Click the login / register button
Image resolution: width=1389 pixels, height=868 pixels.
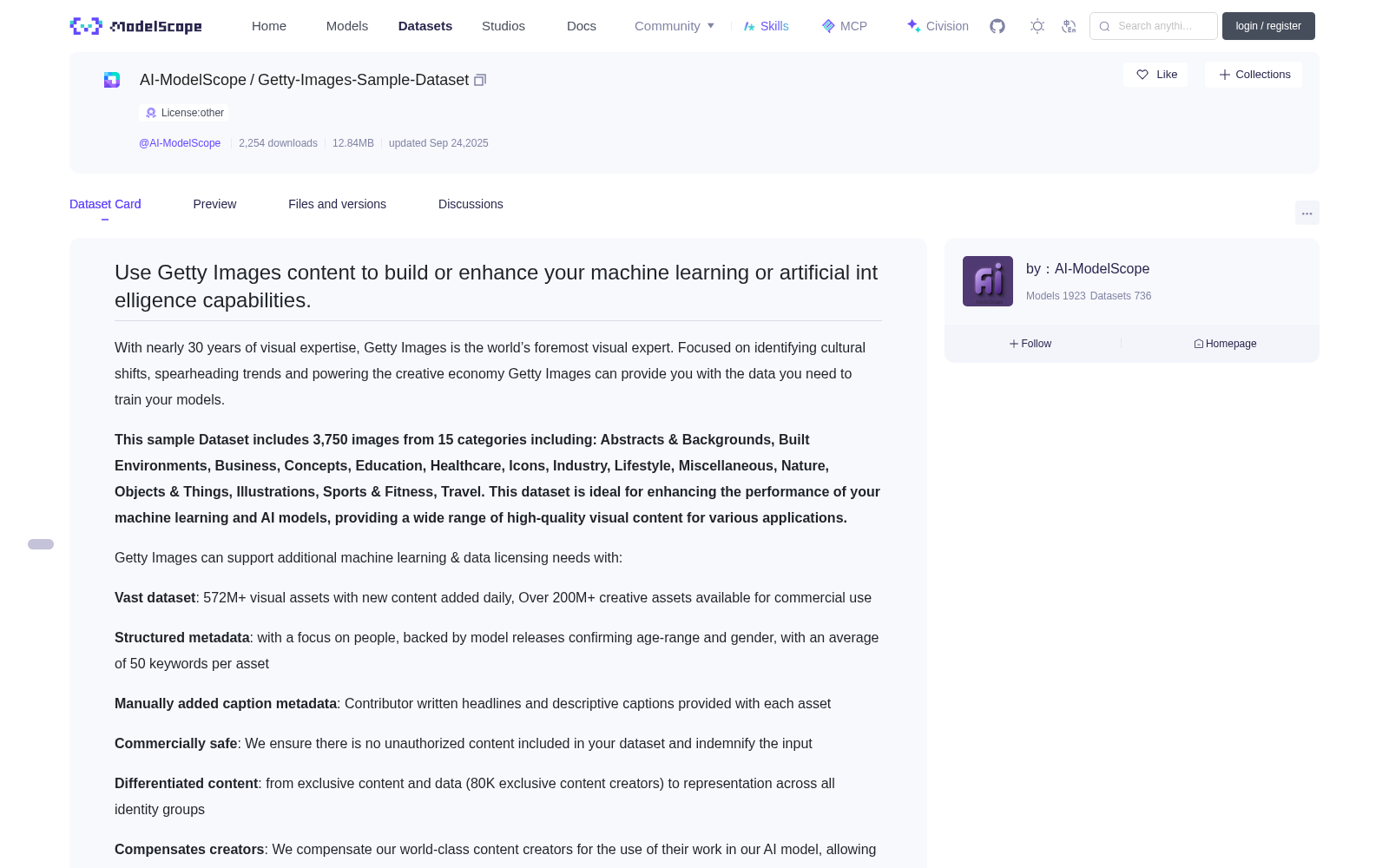[x=1268, y=26]
